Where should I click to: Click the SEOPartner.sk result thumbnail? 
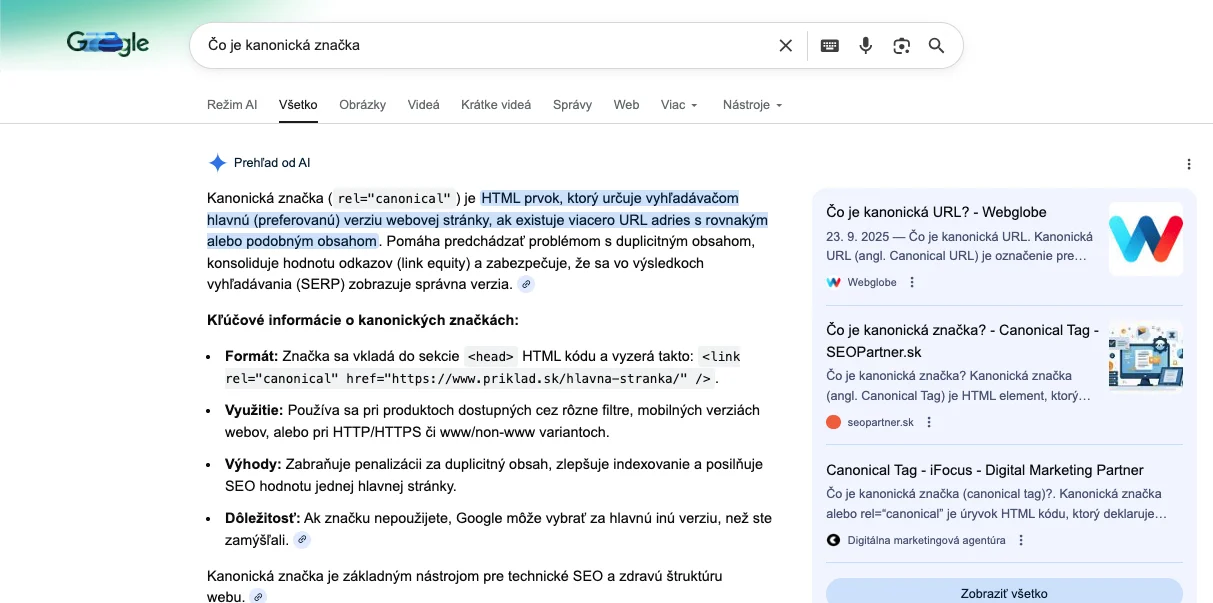click(x=1145, y=357)
